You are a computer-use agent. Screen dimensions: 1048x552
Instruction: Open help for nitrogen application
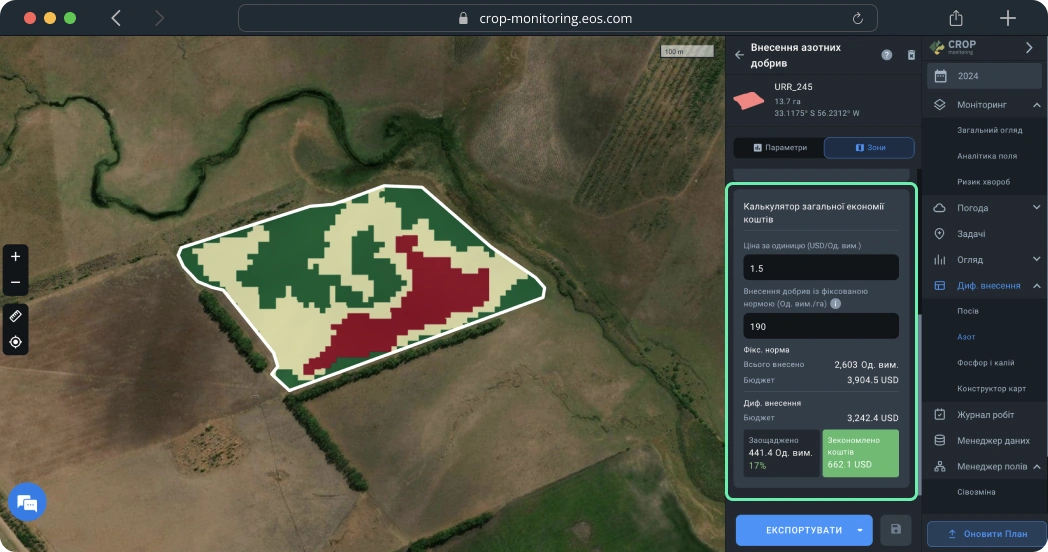886,55
